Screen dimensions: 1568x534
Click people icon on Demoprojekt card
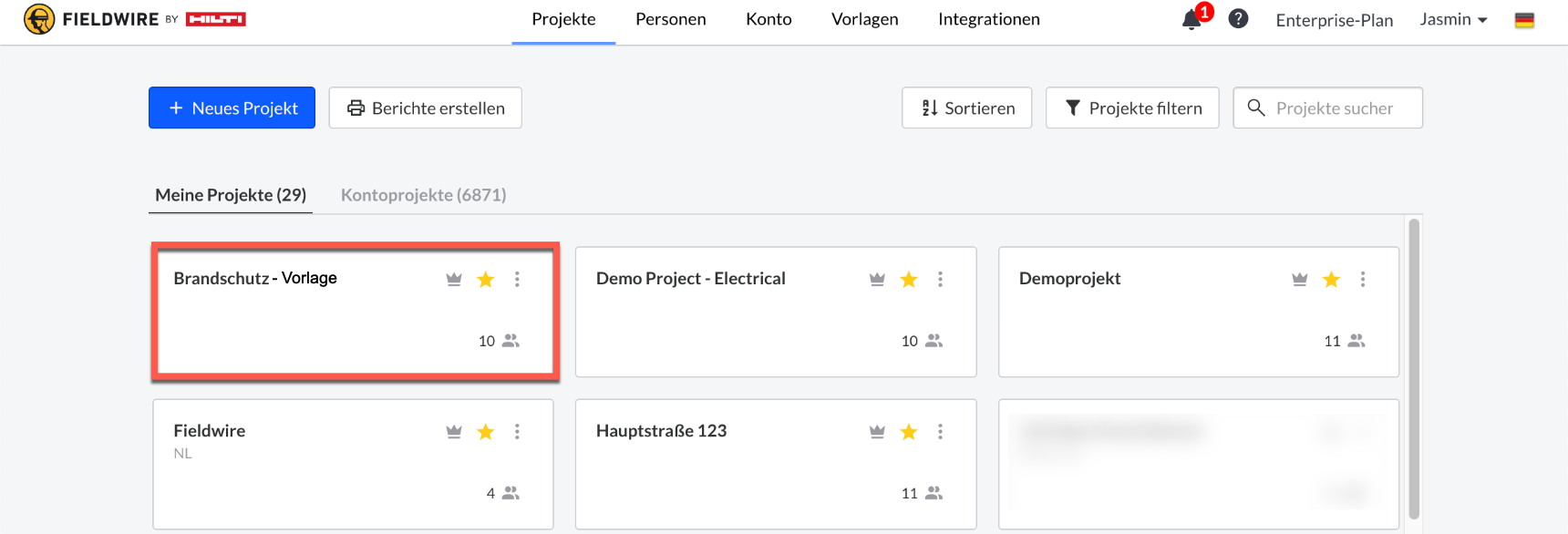click(1357, 341)
